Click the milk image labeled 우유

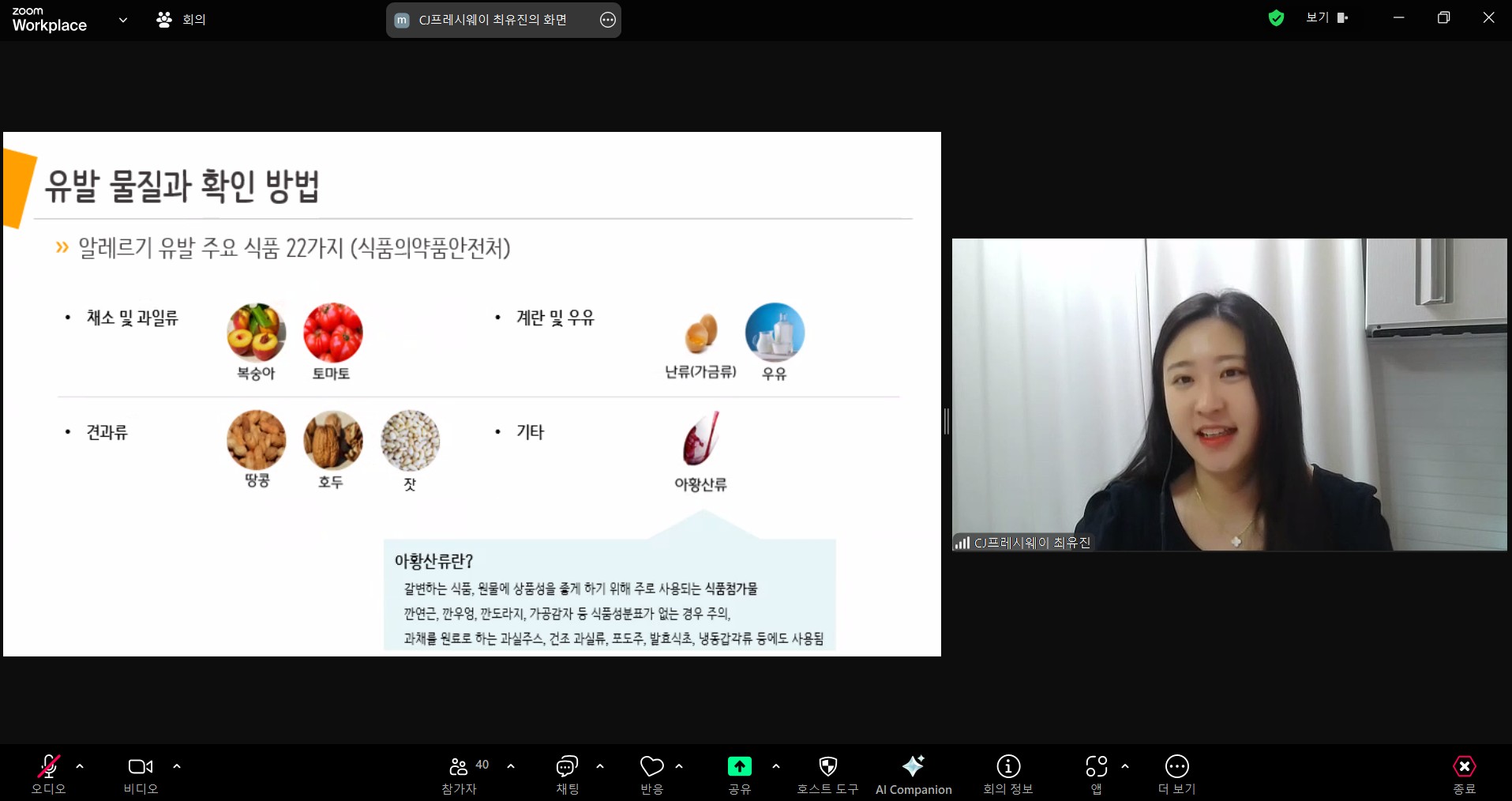775,333
